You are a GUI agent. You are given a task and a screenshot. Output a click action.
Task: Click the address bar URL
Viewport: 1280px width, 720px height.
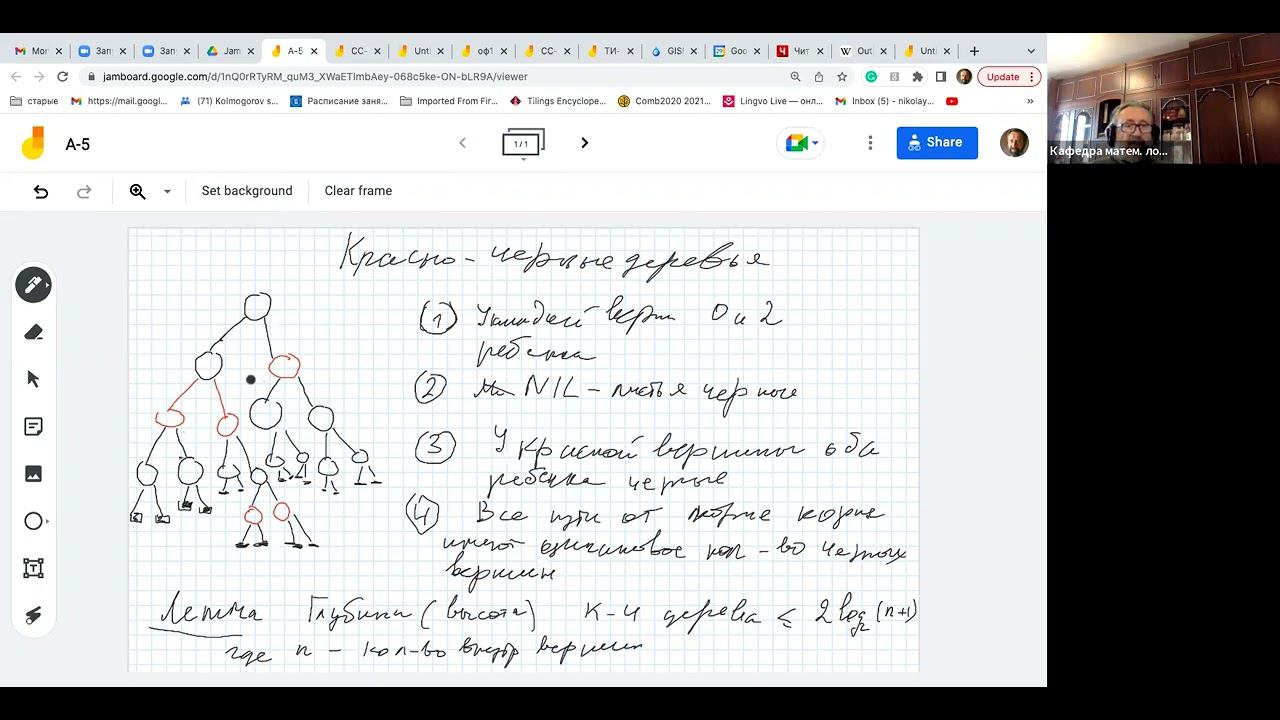315,76
